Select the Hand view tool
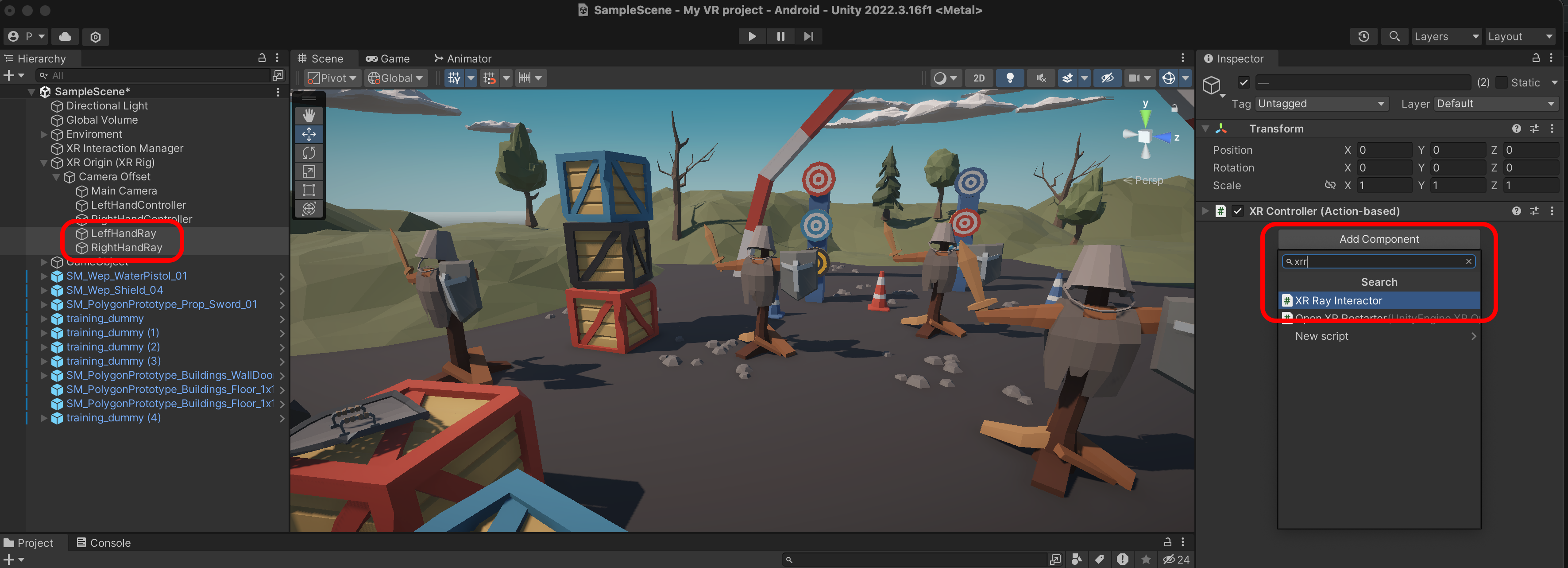Viewport: 1568px width, 568px height. tap(309, 115)
